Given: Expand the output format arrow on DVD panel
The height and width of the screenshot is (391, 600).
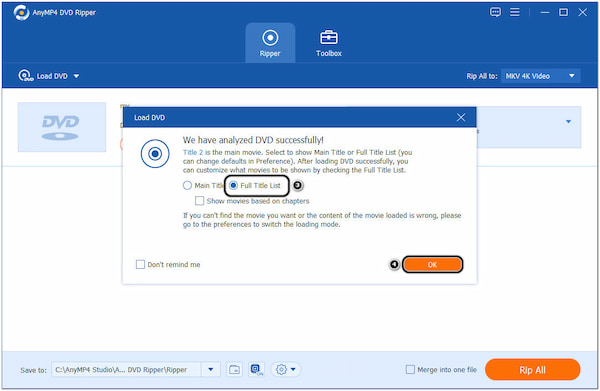Looking at the screenshot, I should coord(568,122).
